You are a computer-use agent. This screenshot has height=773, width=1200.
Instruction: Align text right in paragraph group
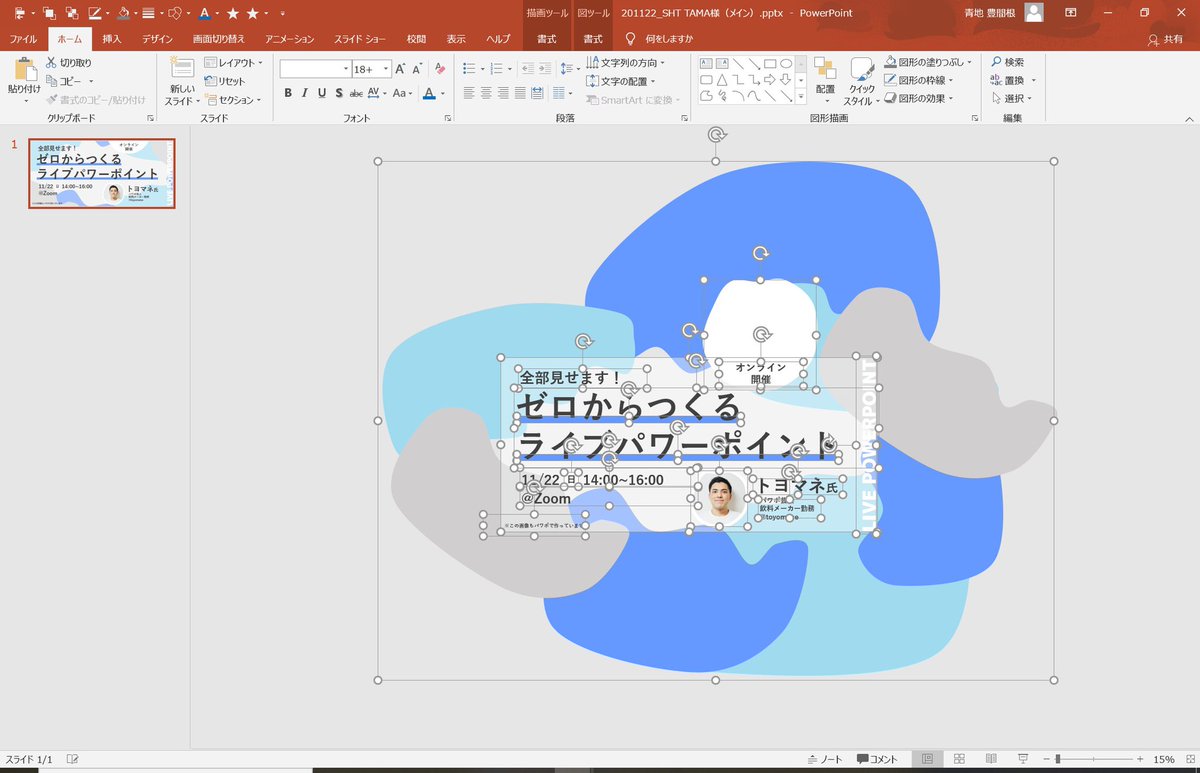click(x=503, y=93)
